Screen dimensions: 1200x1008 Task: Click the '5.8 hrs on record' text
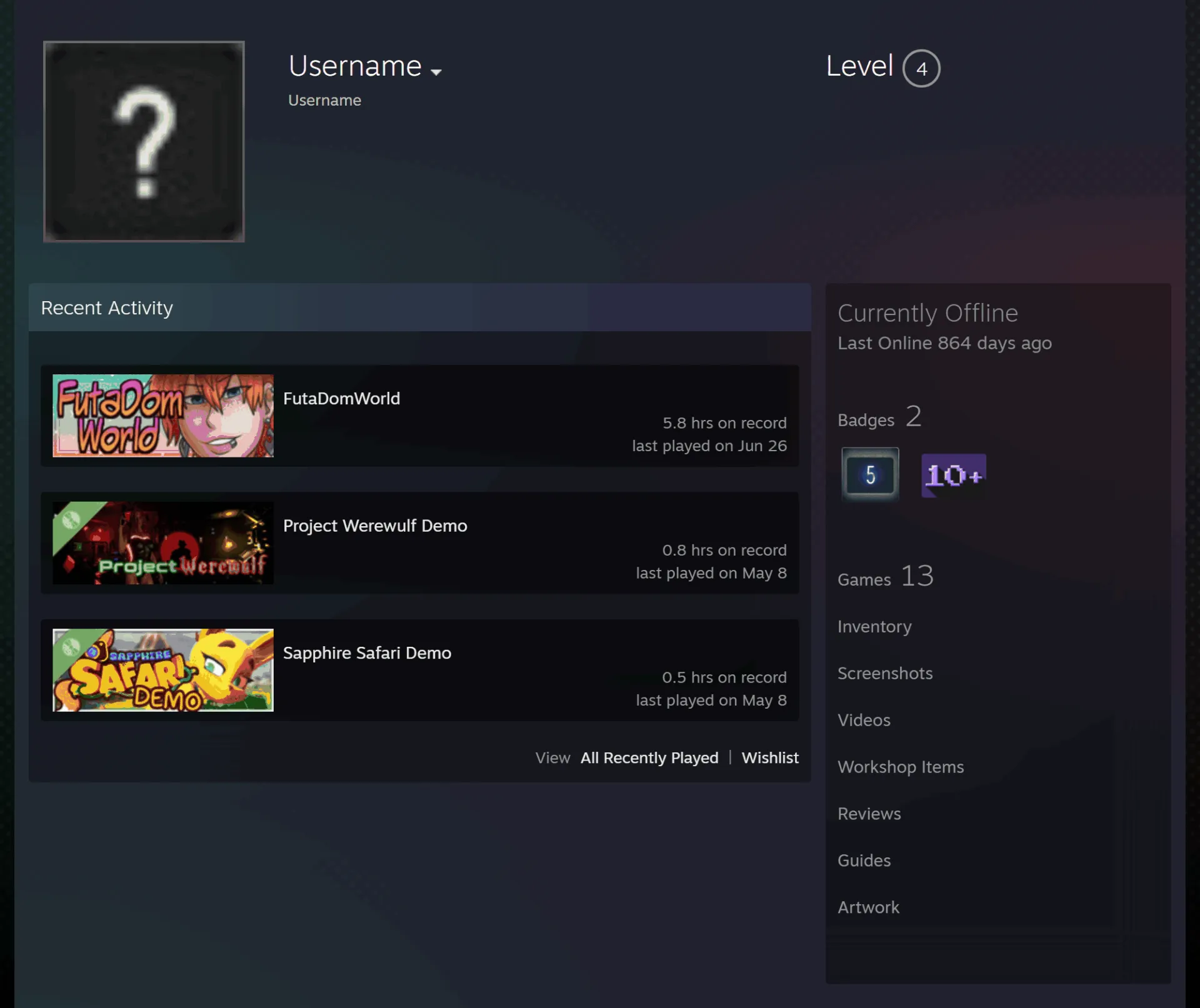[724, 423]
